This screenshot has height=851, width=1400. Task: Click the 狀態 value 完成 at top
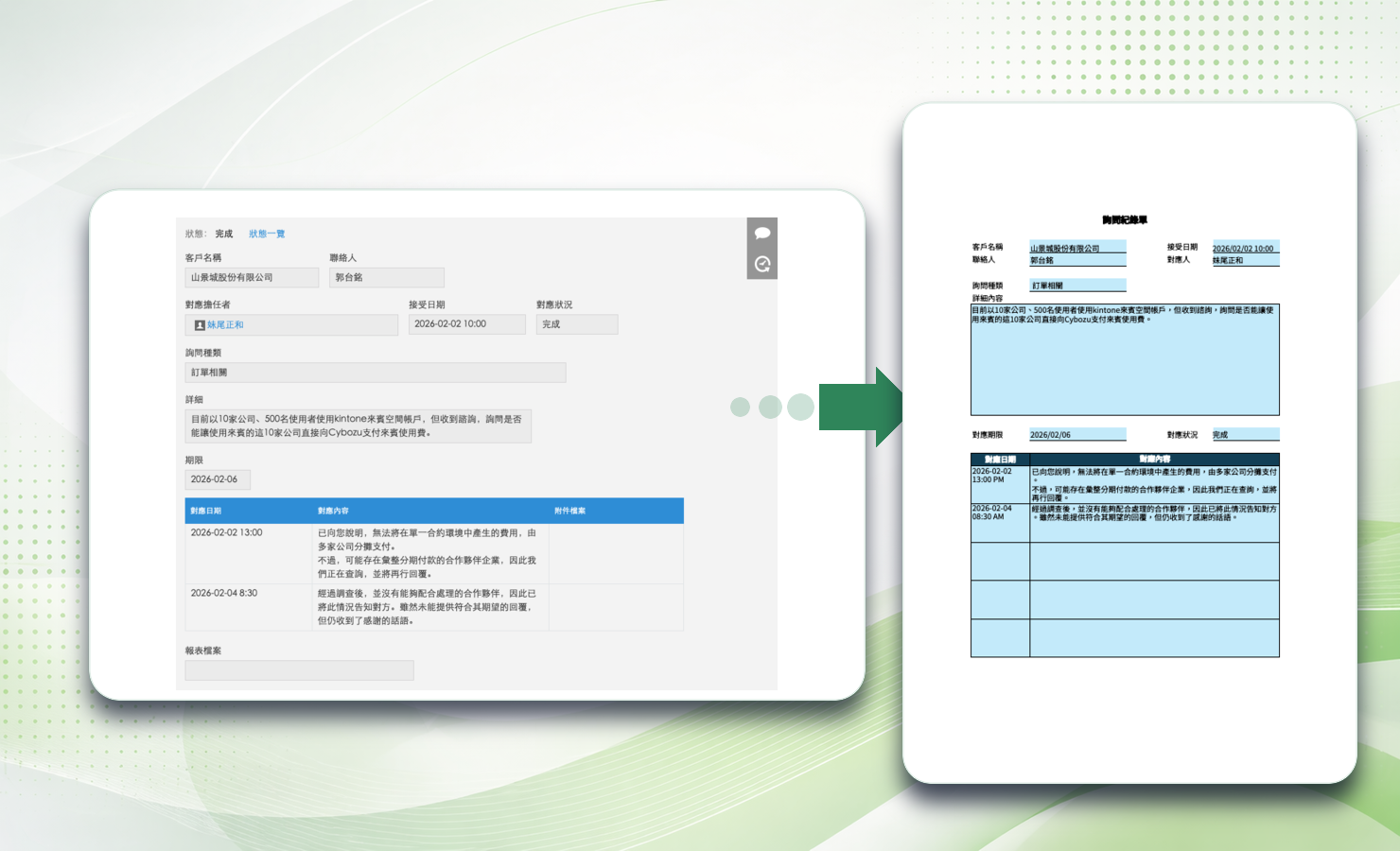coord(223,234)
